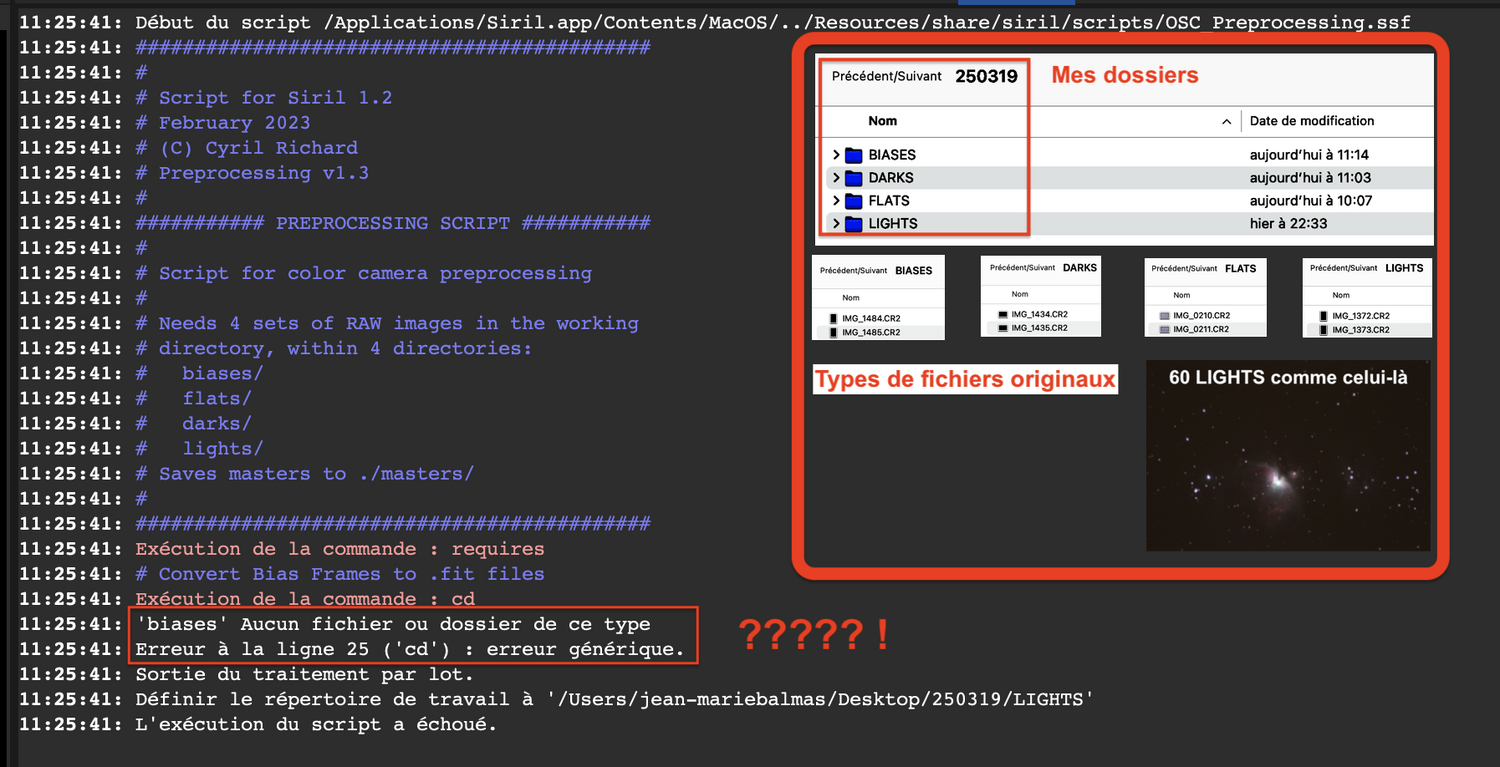Click the 'PREPROCESSING SCRIPT' banner line
This screenshot has width=1500, height=767.
393,223
